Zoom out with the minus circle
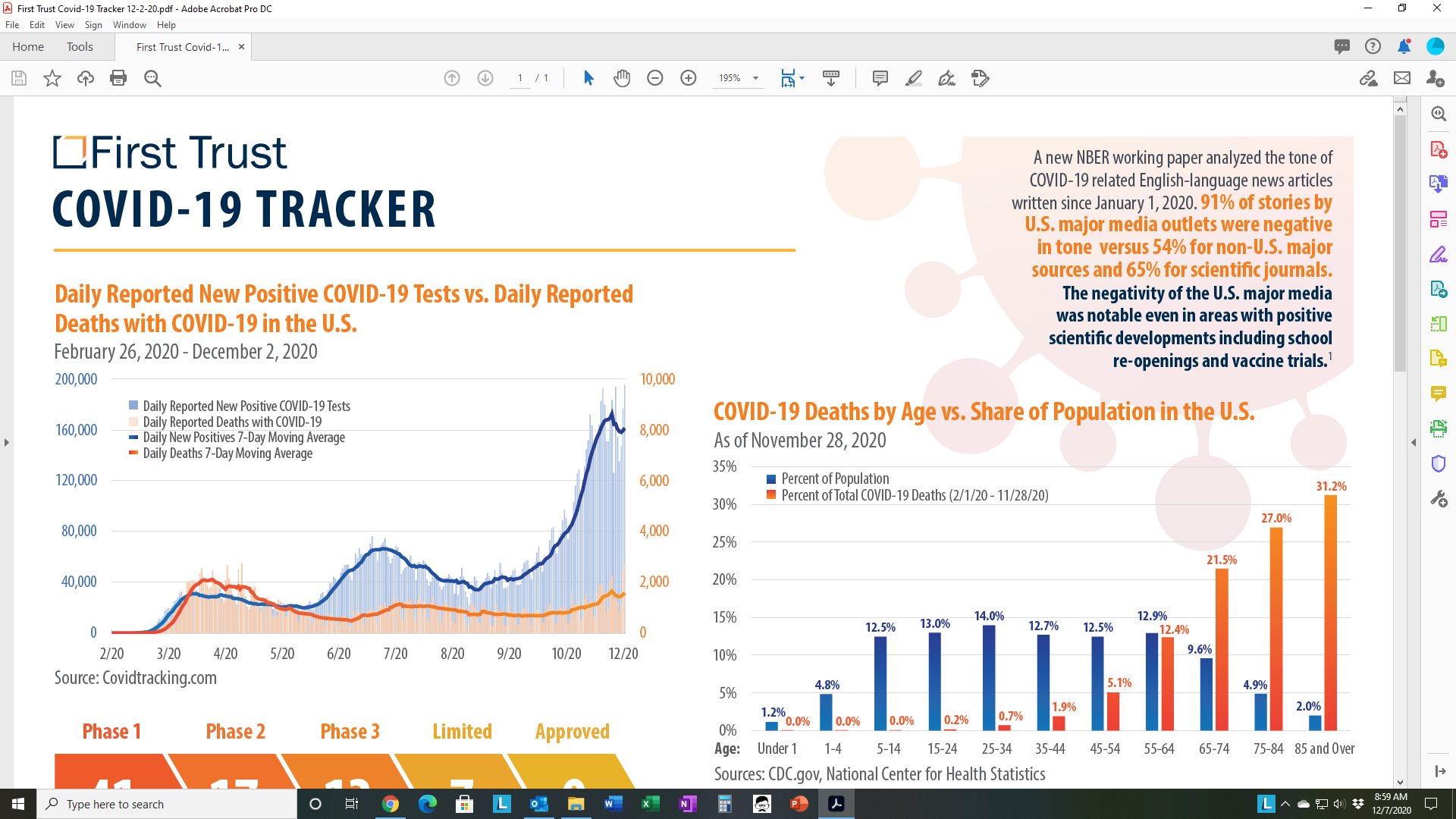 click(x=655, y=78)
